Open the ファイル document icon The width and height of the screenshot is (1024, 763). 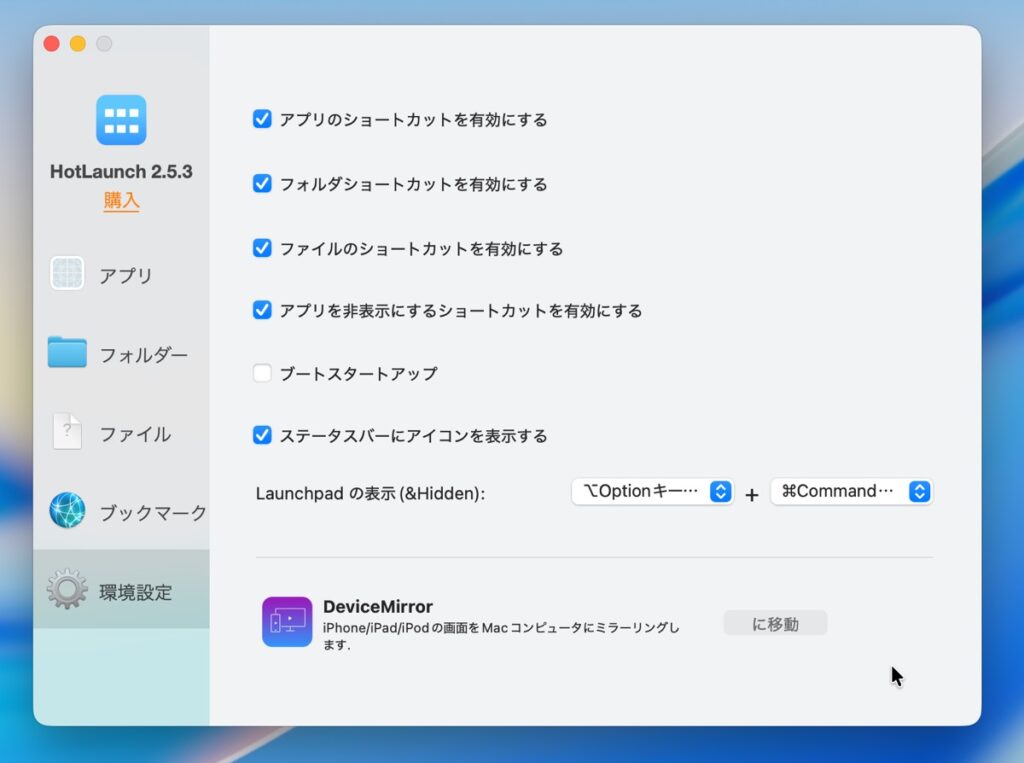coord(67,433)
